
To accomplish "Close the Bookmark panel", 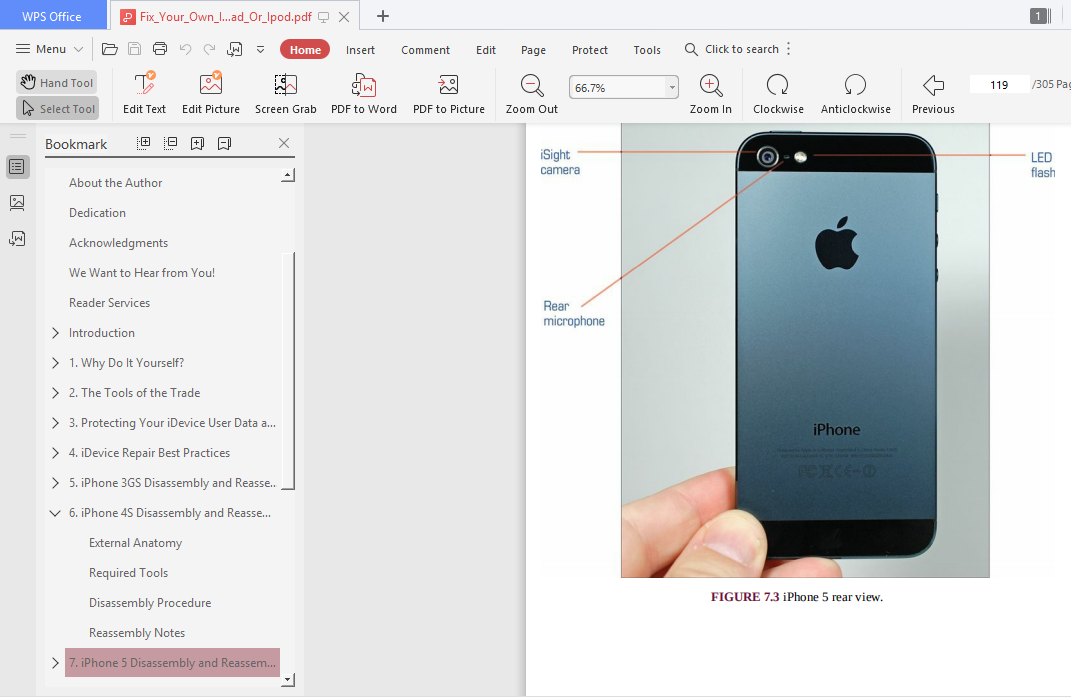I will coord(284,143).
